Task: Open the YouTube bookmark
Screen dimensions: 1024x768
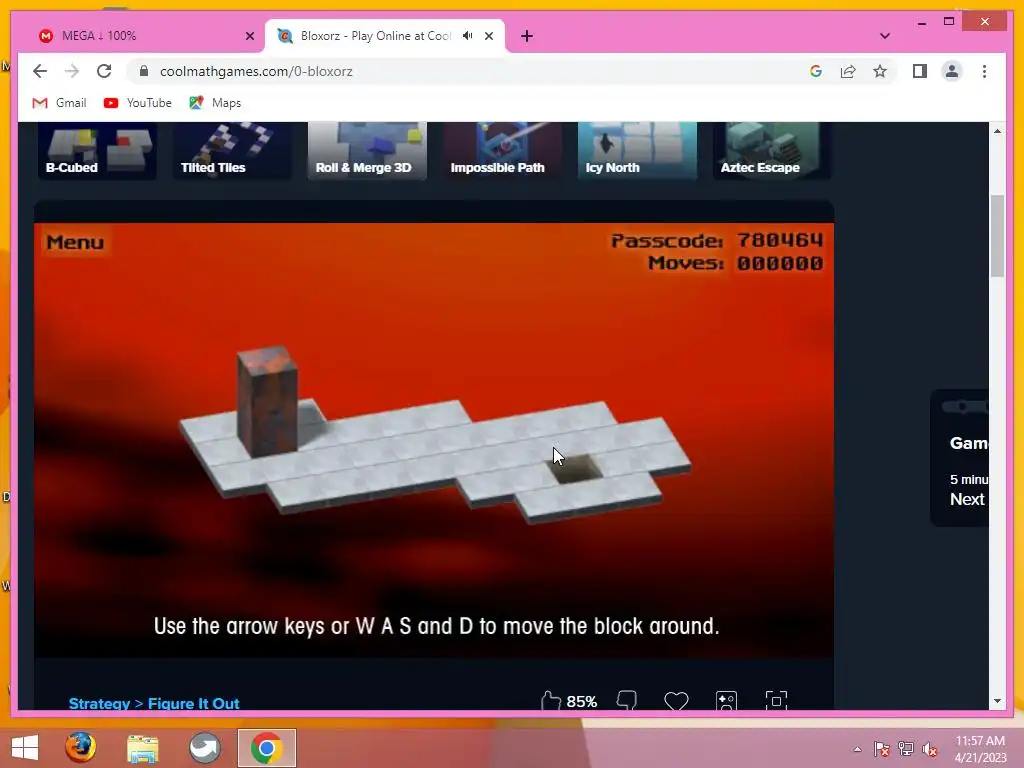Action: click(x=138, y=103)
